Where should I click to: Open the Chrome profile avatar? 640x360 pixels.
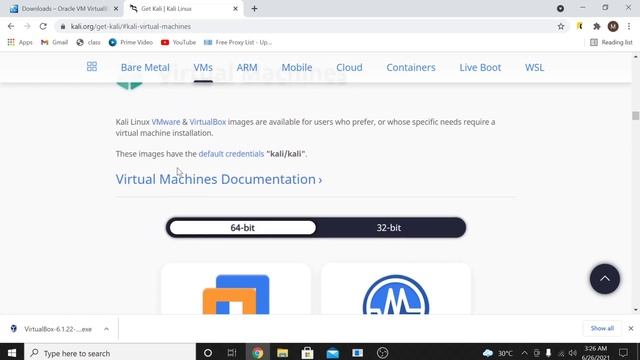click(613, 27)
